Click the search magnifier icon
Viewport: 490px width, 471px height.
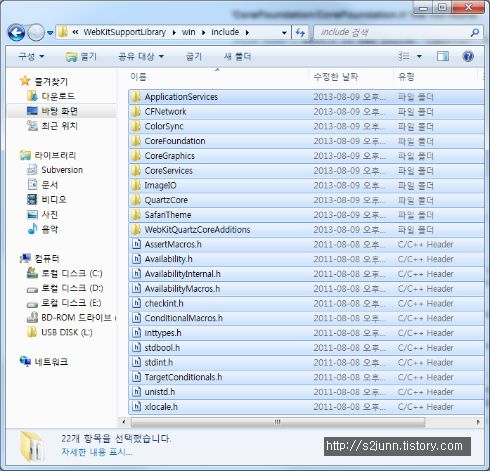pyautogui.click(x=475, y=32)
